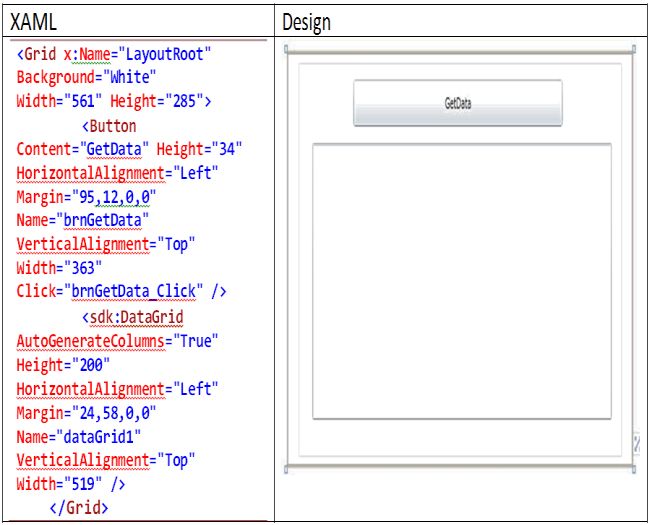Click the bottom-left resize handle of design surface

tap(286, 467)
